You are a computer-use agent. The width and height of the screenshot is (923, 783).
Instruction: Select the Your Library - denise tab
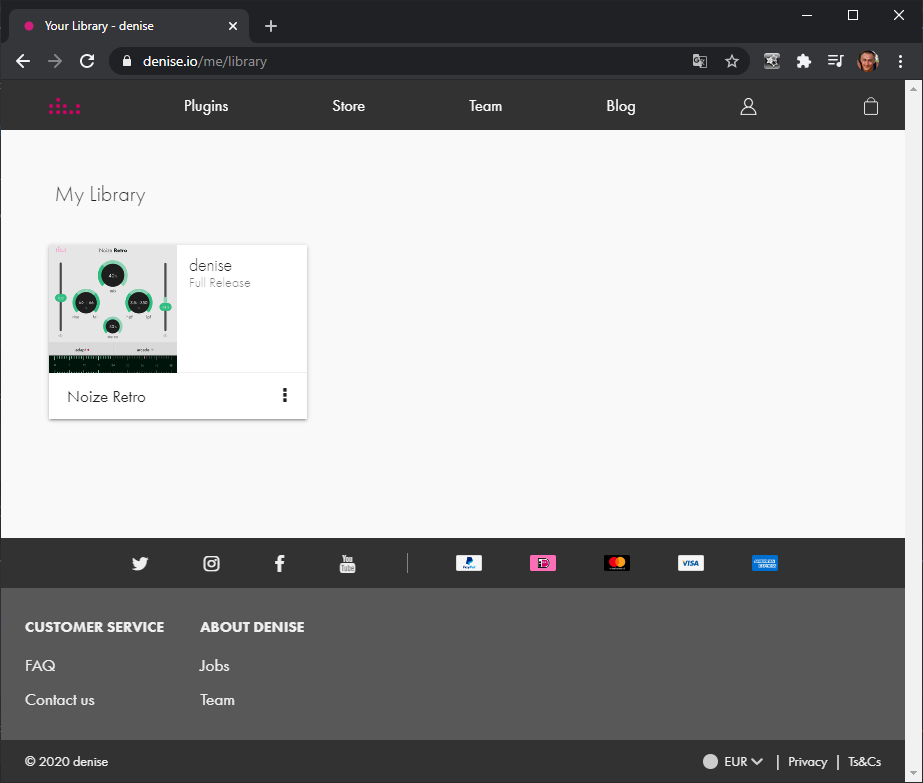click(x=130, y=26)
